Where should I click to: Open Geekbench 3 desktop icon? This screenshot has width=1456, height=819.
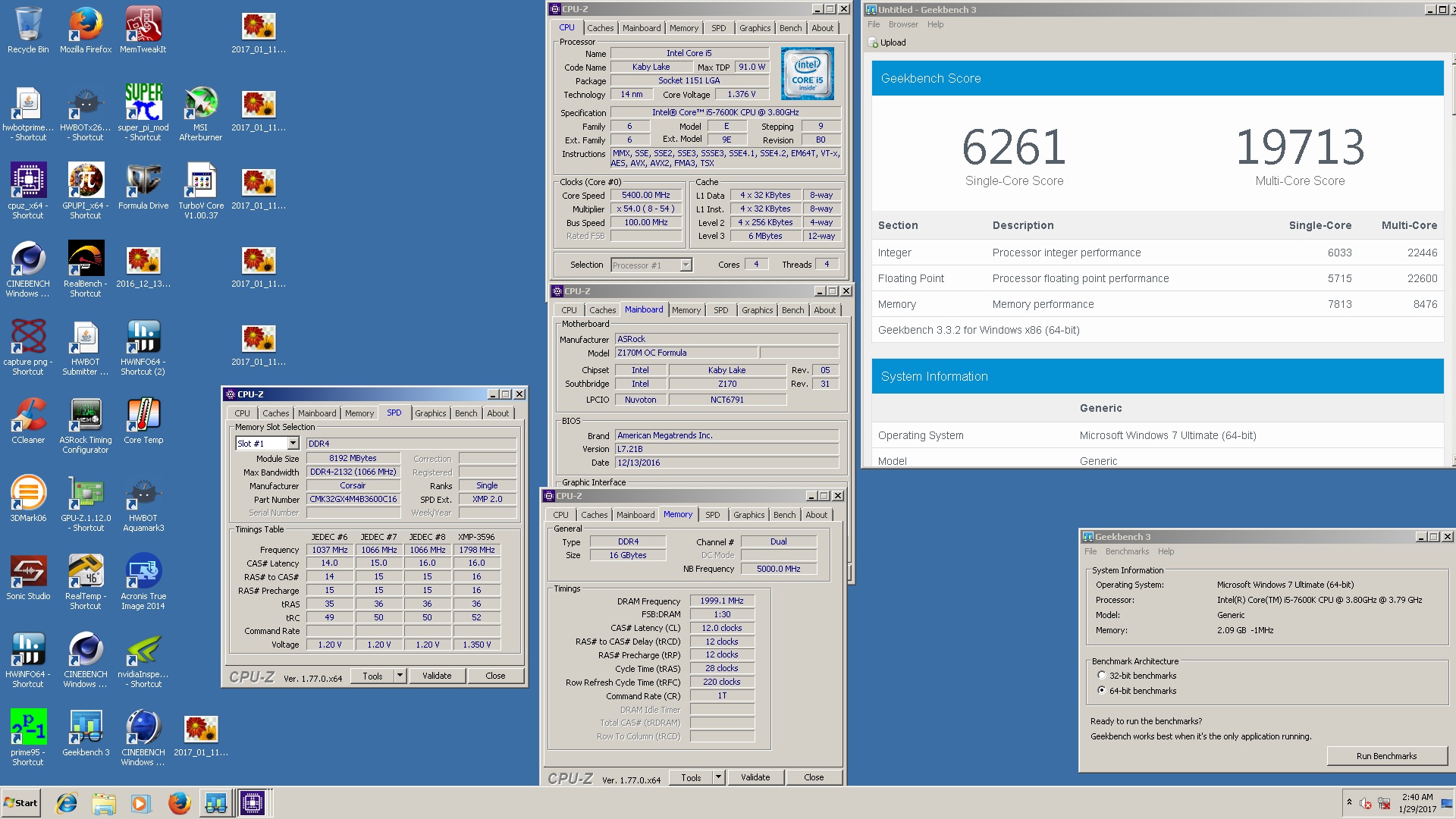pyautogui.click(x=86, y=733)
